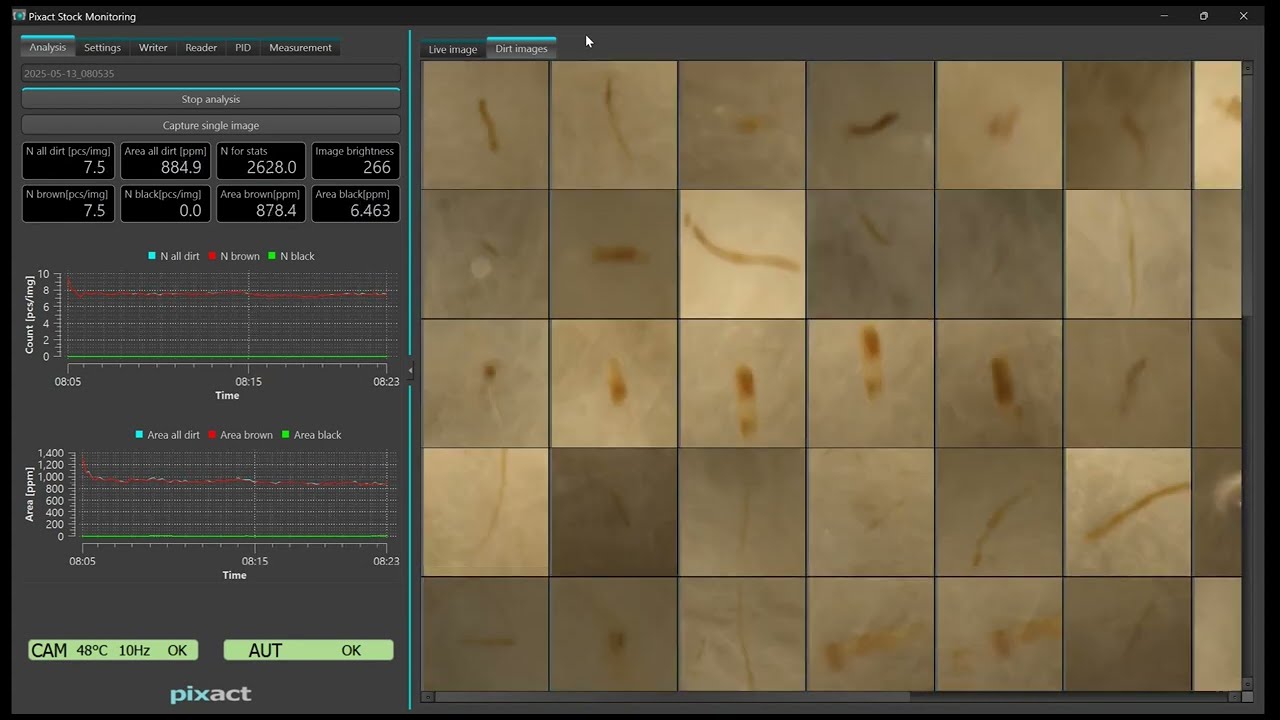Toggle N brown legend swatch
The width and height of the screenshot is (1280, 720).
[210, 256]
